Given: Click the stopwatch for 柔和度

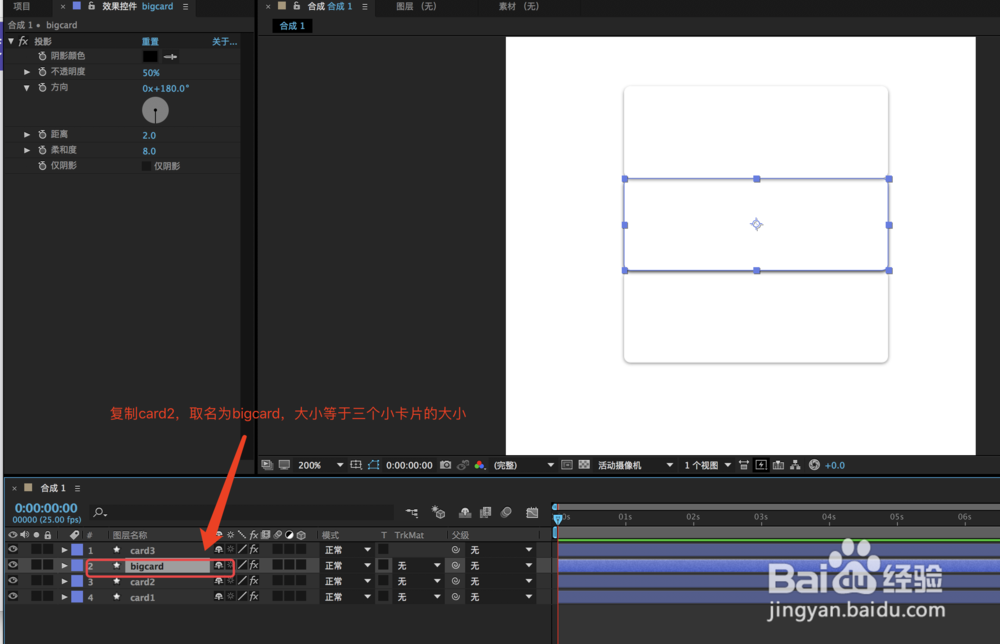Looking at the screenshot, I should tap(42, 150).
